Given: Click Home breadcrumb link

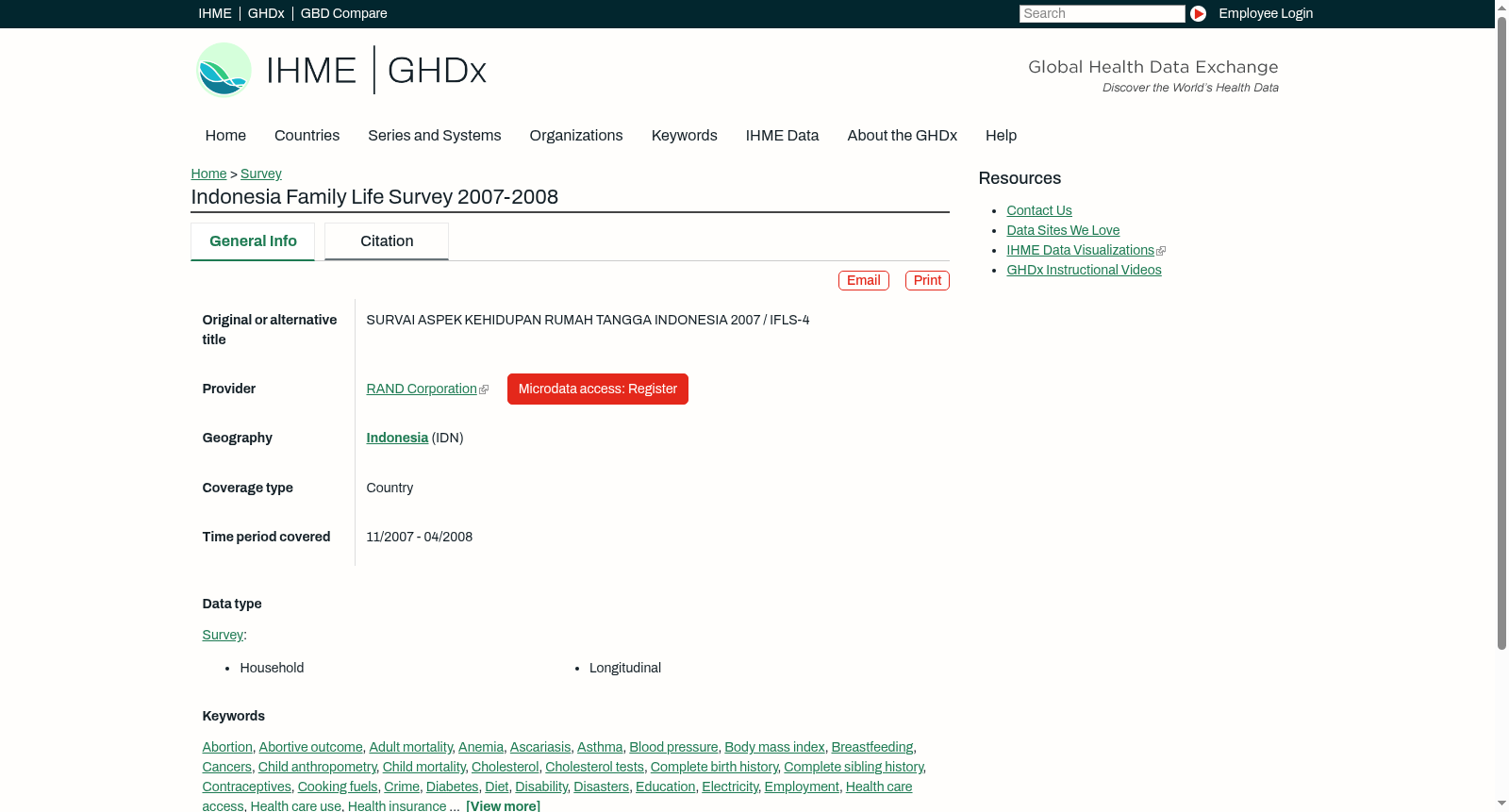Looking at the screenshot, I should tap(208, 174).
